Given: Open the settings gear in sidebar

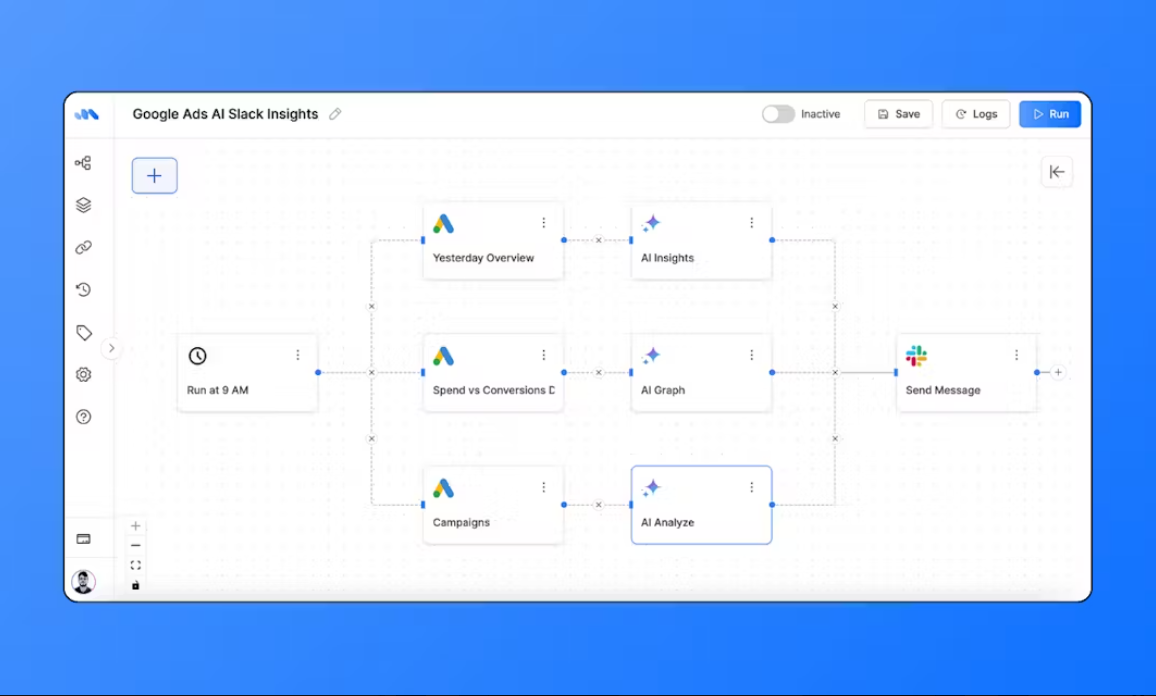Looking at the screenshot, I should (x=83, y=375).
